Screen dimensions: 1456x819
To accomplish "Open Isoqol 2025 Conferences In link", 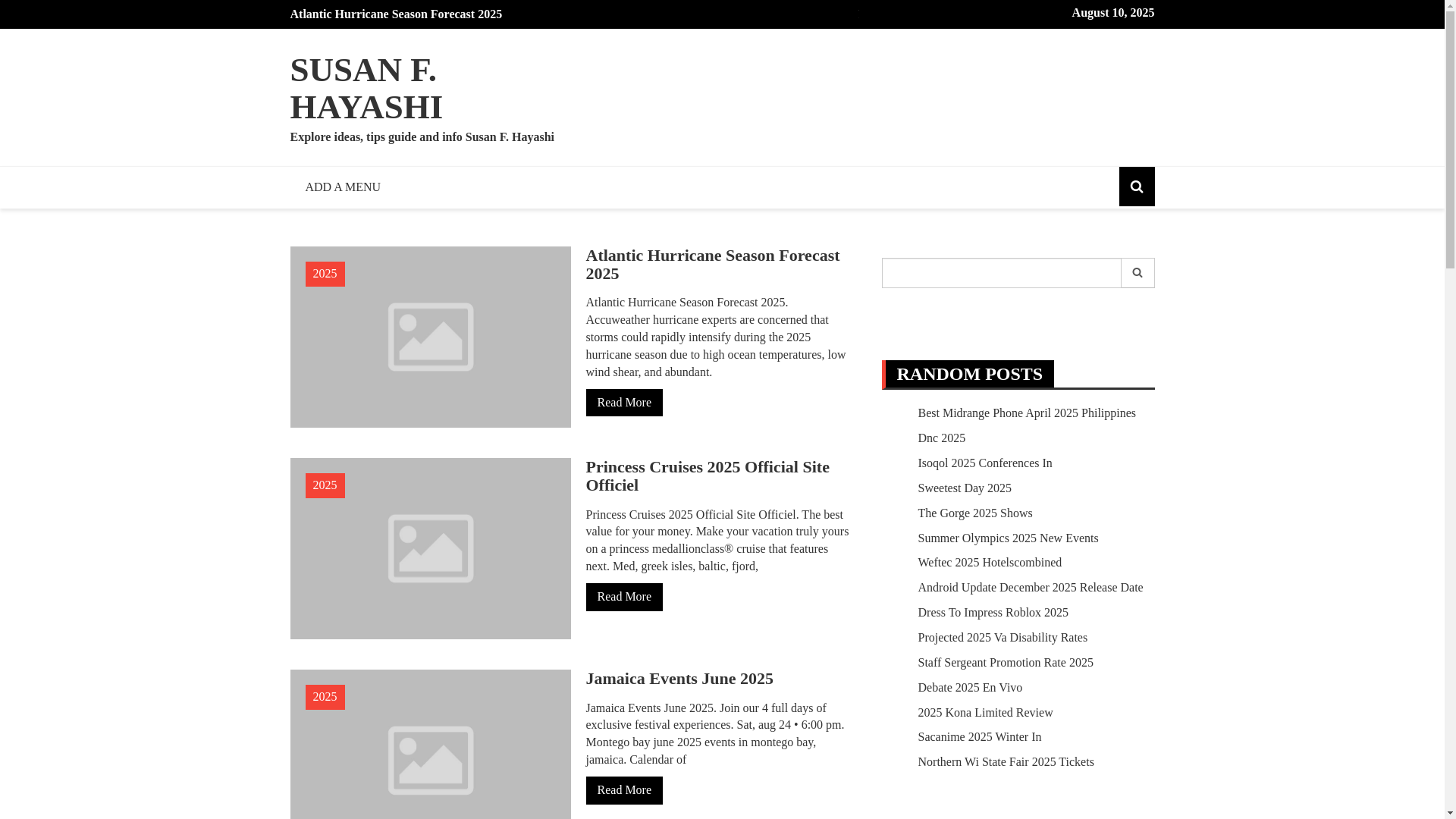I will tap(984, 463).
